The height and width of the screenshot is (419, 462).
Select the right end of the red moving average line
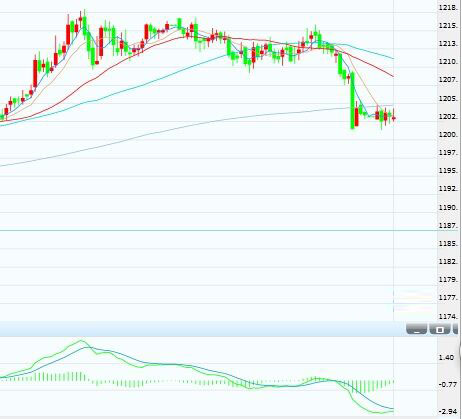[x=392, y=76]
